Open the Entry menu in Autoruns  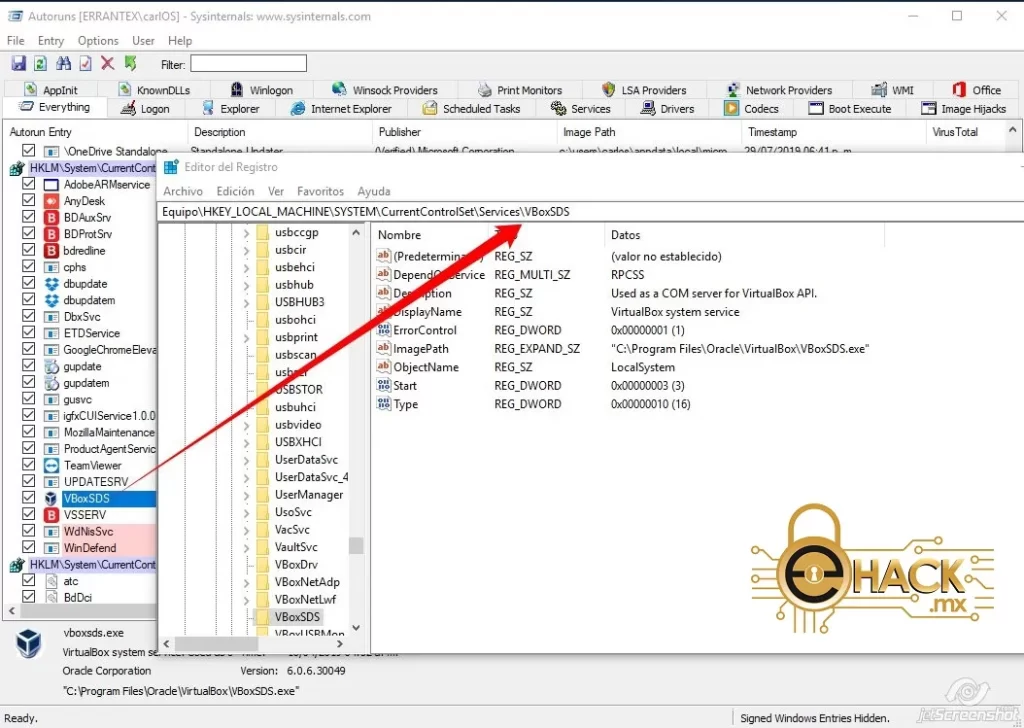51,40
